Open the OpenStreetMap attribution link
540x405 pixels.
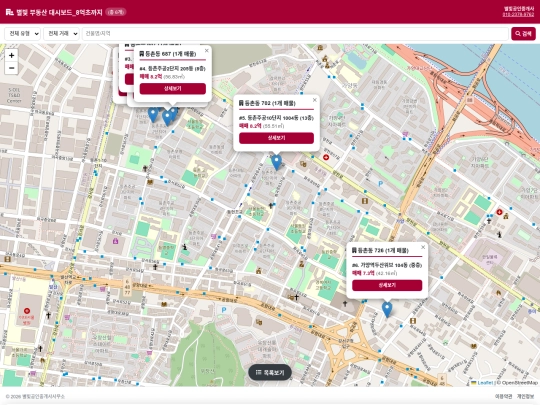click(519, 383)
